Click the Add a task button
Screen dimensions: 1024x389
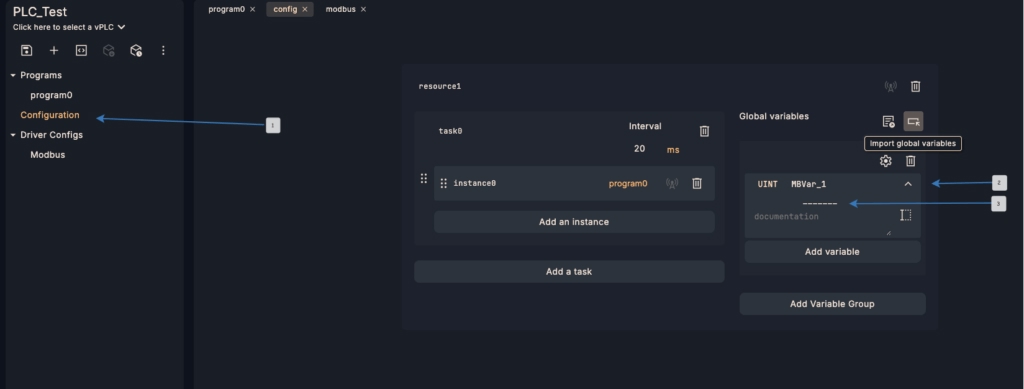tap(569, 272)
